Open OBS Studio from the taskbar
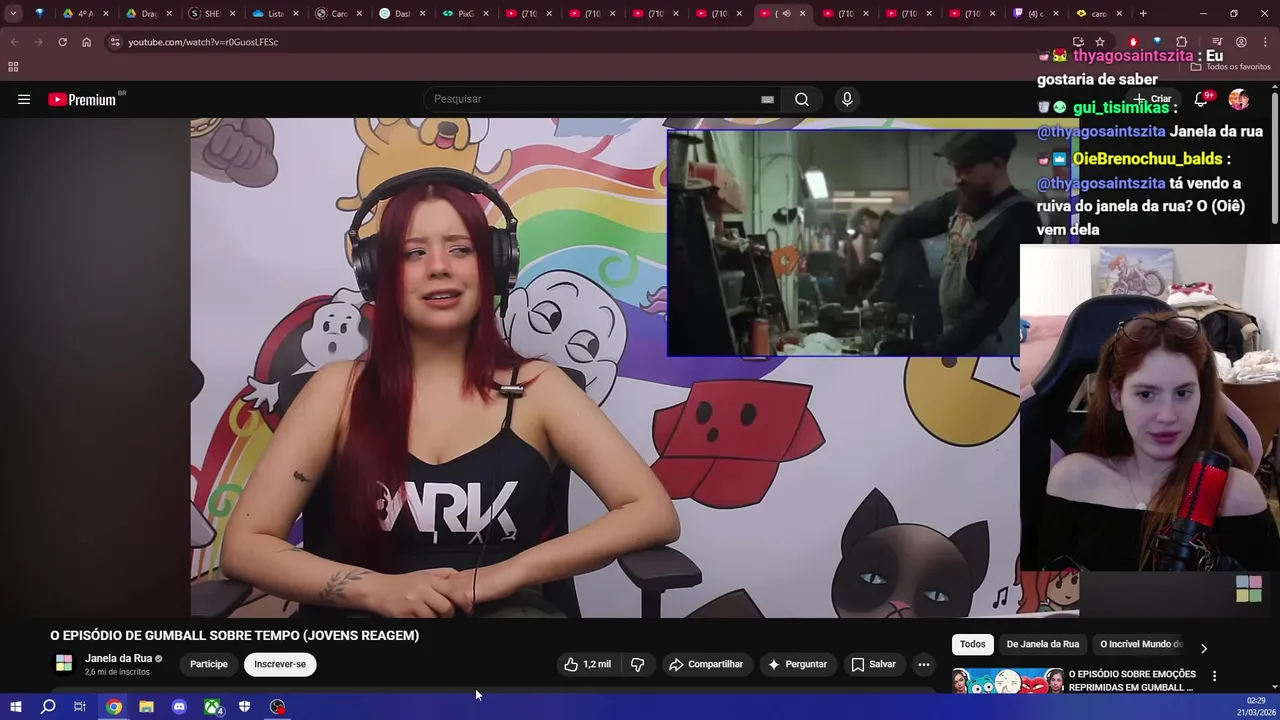Viewport: 1280px width, 720px height. click(278, 707)
